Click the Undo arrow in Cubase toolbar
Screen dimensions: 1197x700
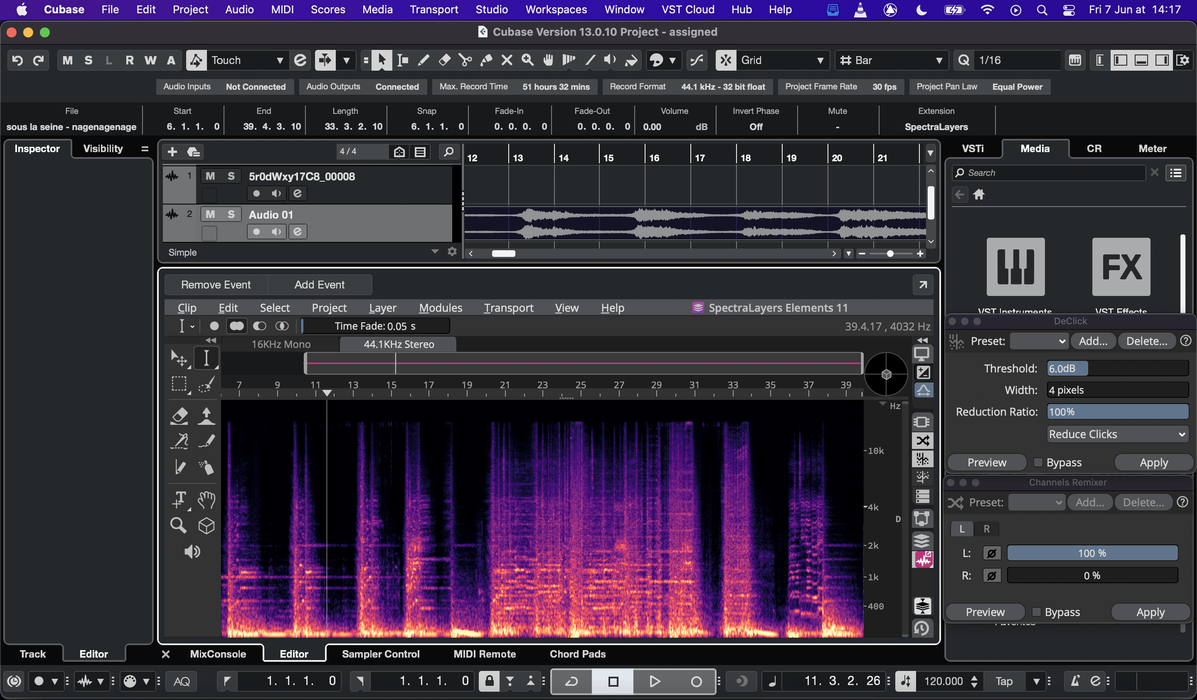[x=17, y=60]
